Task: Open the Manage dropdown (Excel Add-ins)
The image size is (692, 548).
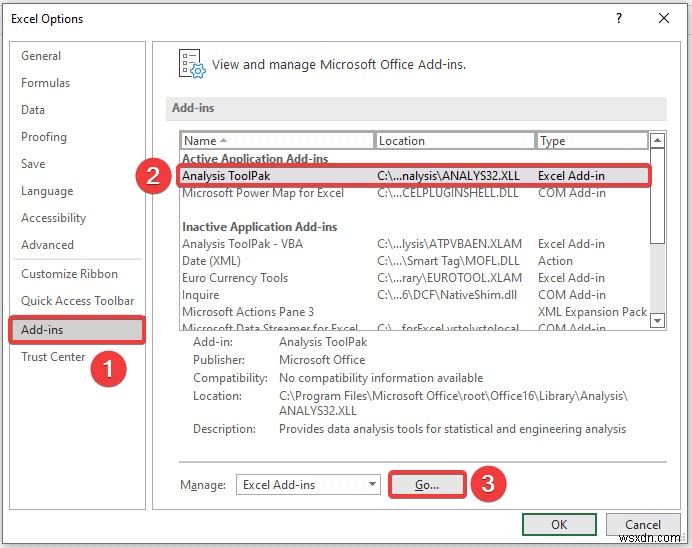Action: point(308,485)
